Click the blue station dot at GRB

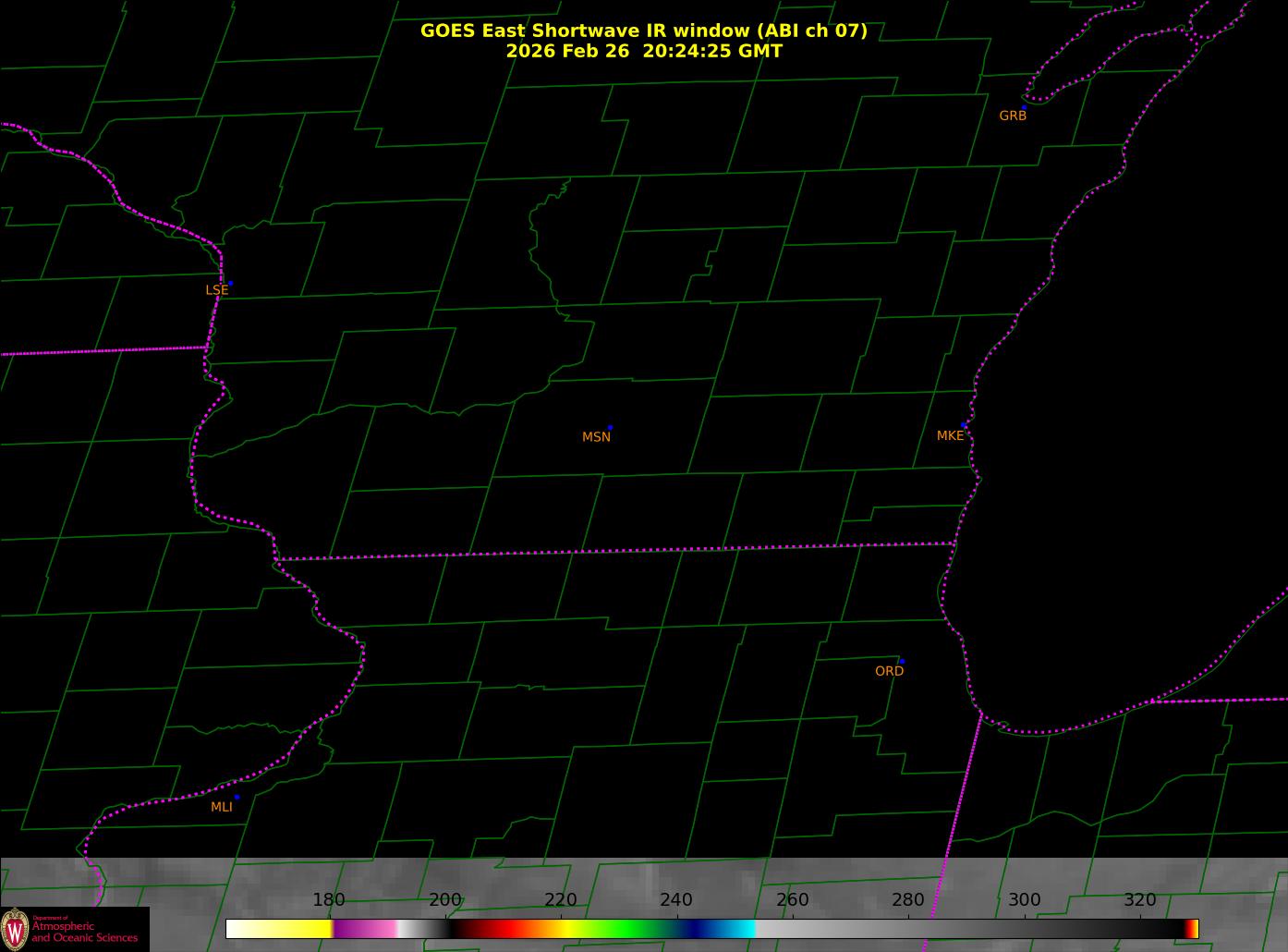pyautogui.click(x=1024, y=107)
